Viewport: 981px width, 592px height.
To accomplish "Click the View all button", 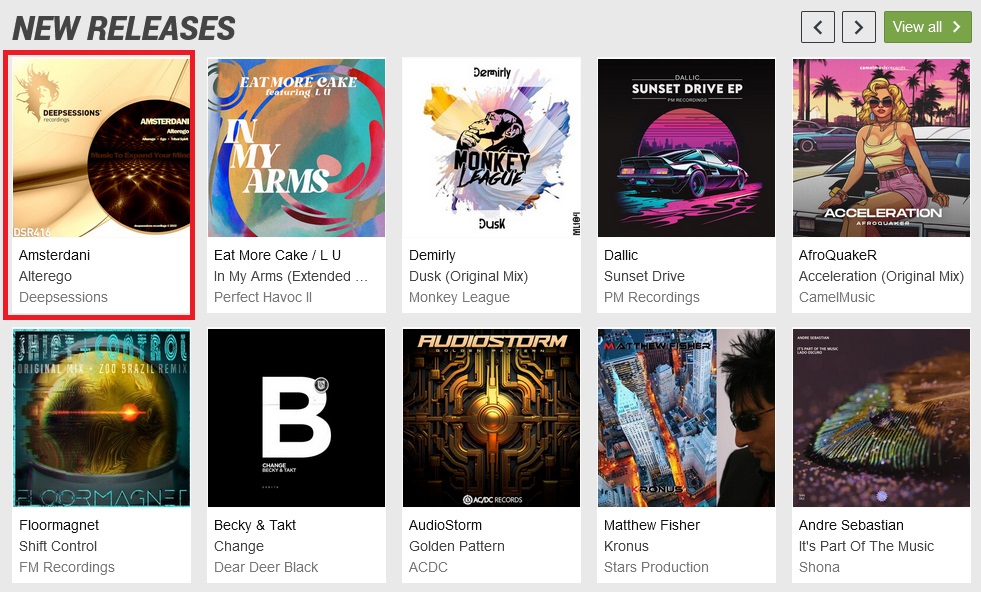I will [x=927, y=27].
